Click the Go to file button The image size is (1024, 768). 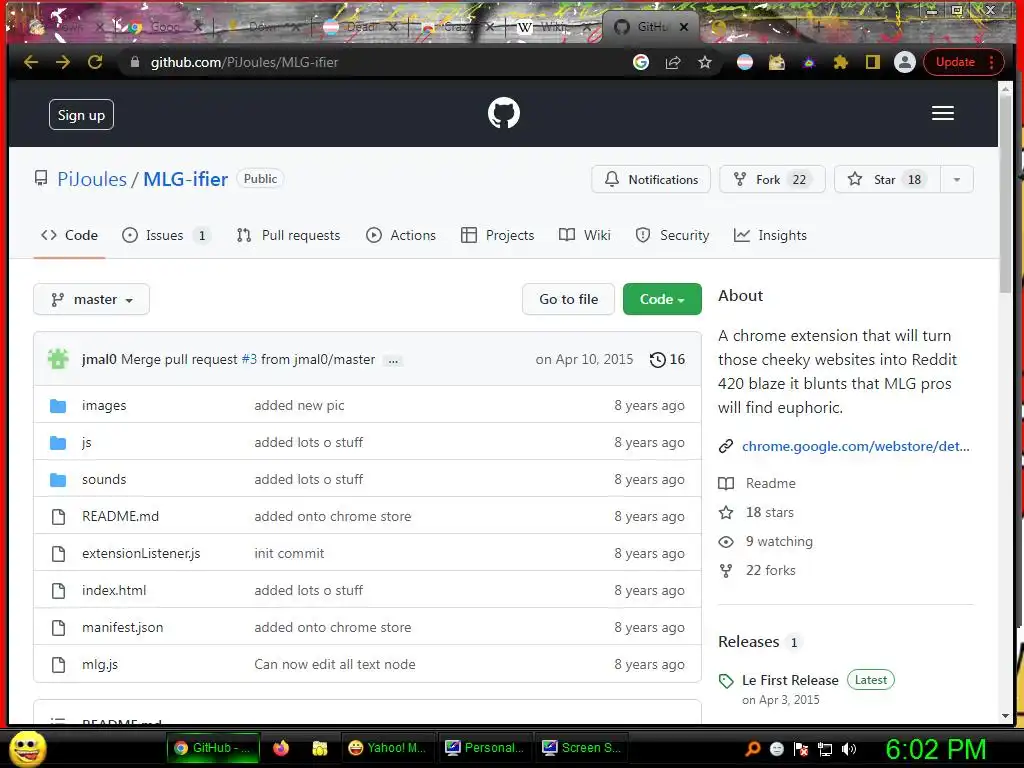[568, 299]
